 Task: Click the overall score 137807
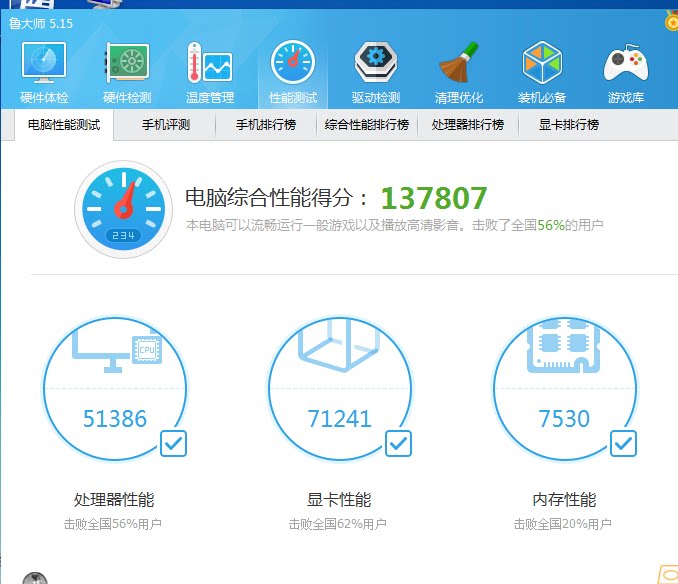[x=434, y=198]
